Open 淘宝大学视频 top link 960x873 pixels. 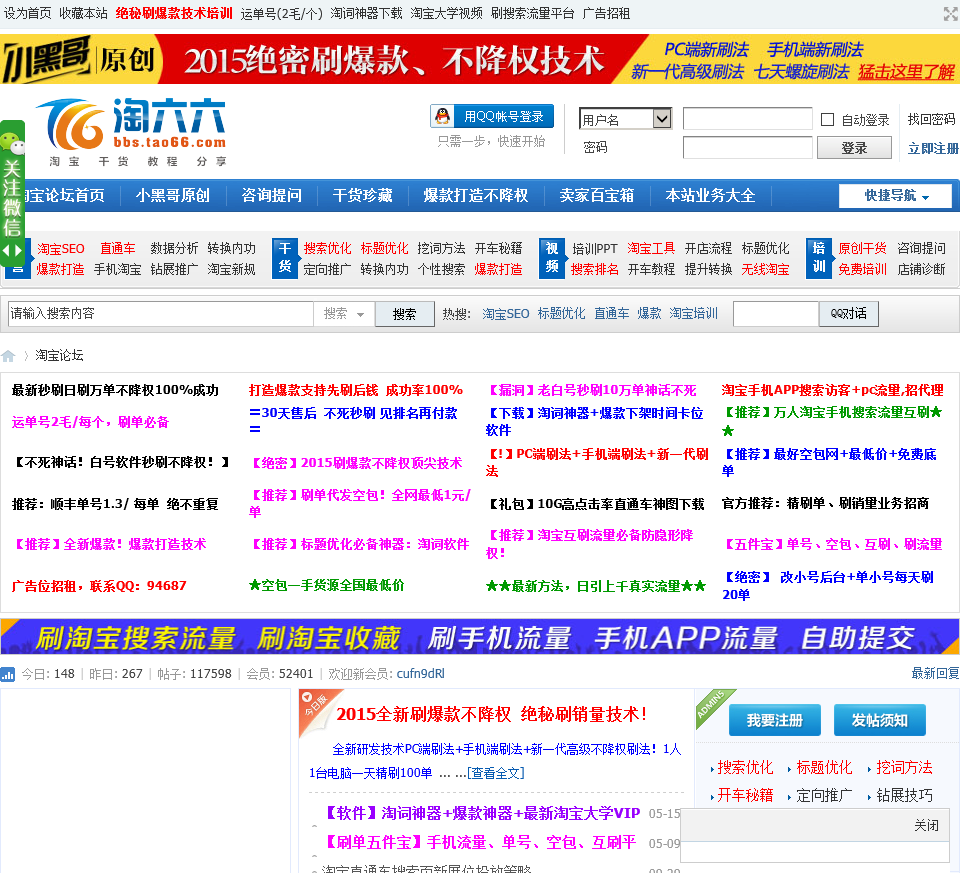tap(446, 13)
